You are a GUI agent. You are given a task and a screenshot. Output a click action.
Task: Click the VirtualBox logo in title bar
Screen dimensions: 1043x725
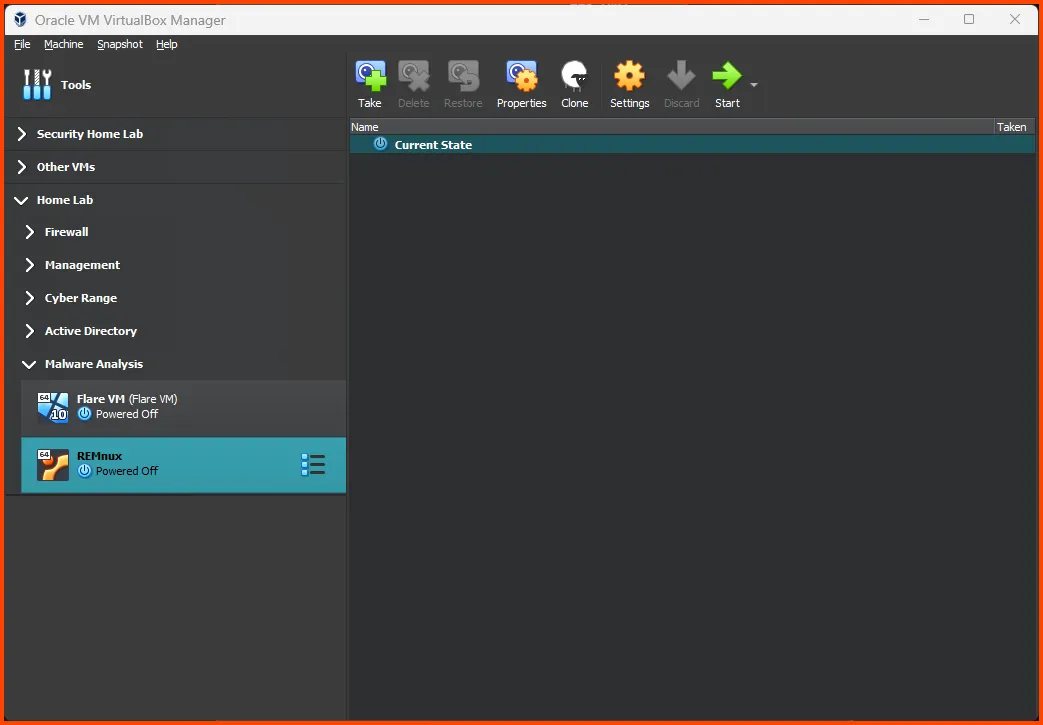click(x=21, y=19)
